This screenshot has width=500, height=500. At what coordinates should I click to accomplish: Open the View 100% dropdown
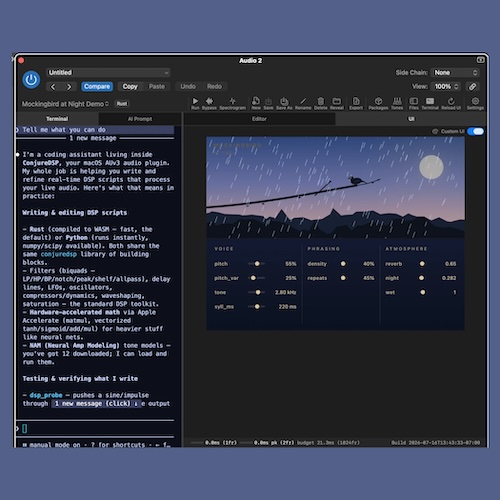446,87
